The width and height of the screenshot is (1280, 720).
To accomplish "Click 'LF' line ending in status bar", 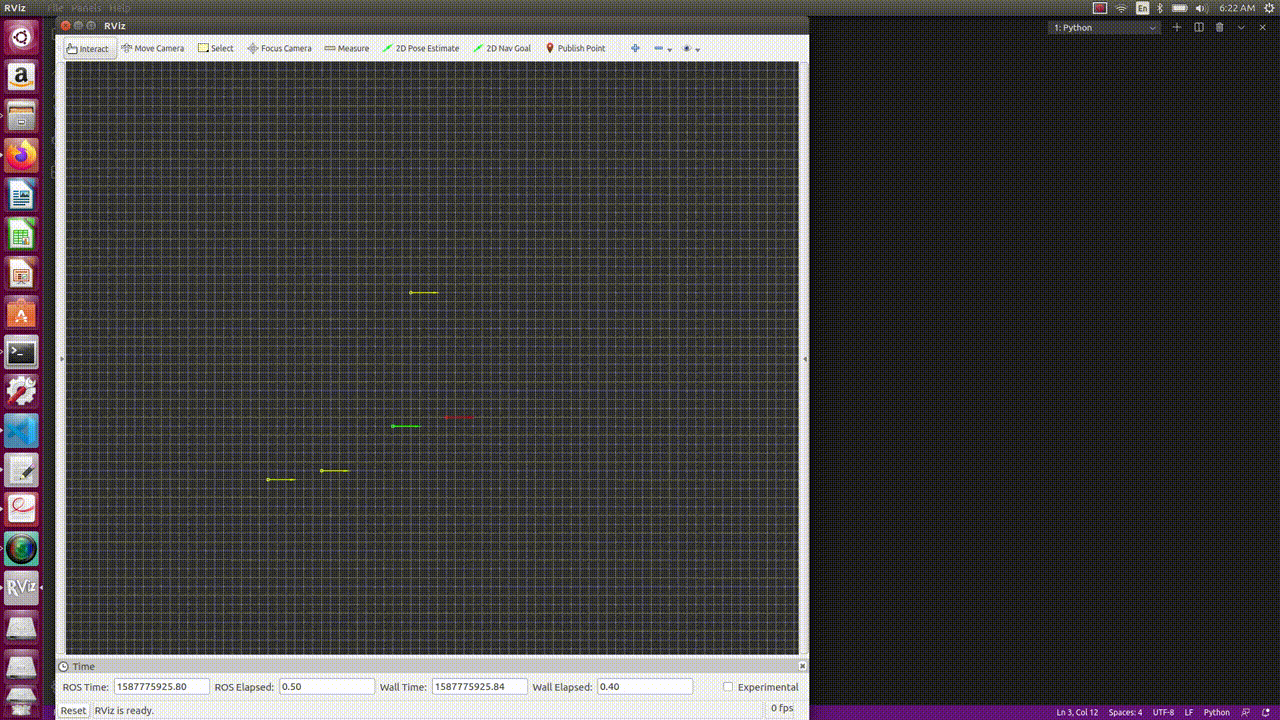I will pyautogui.click(x=1189, y=713).
